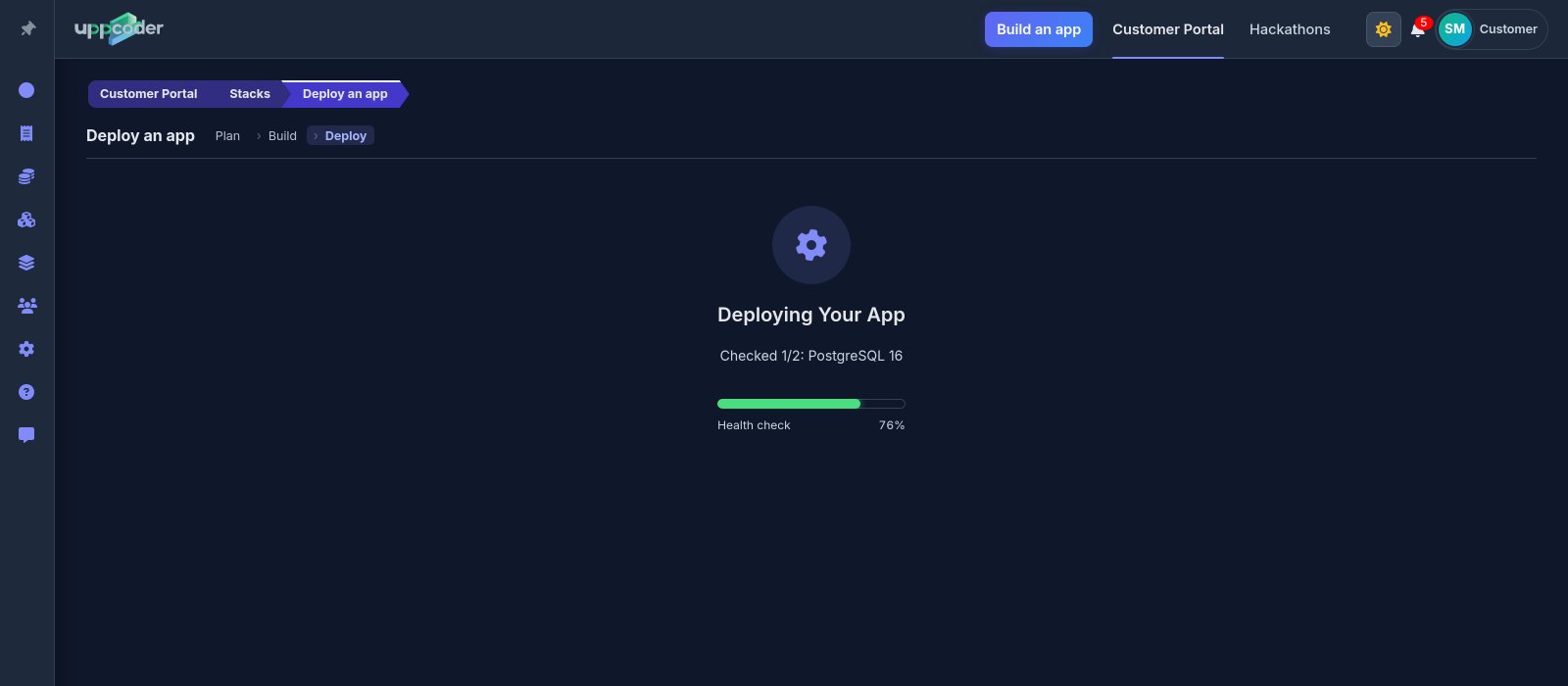Screen dimensions: 1568x686
Task: Open the cubes icon in sidebar
Action: pyautogui.click(x=26, y=220)
